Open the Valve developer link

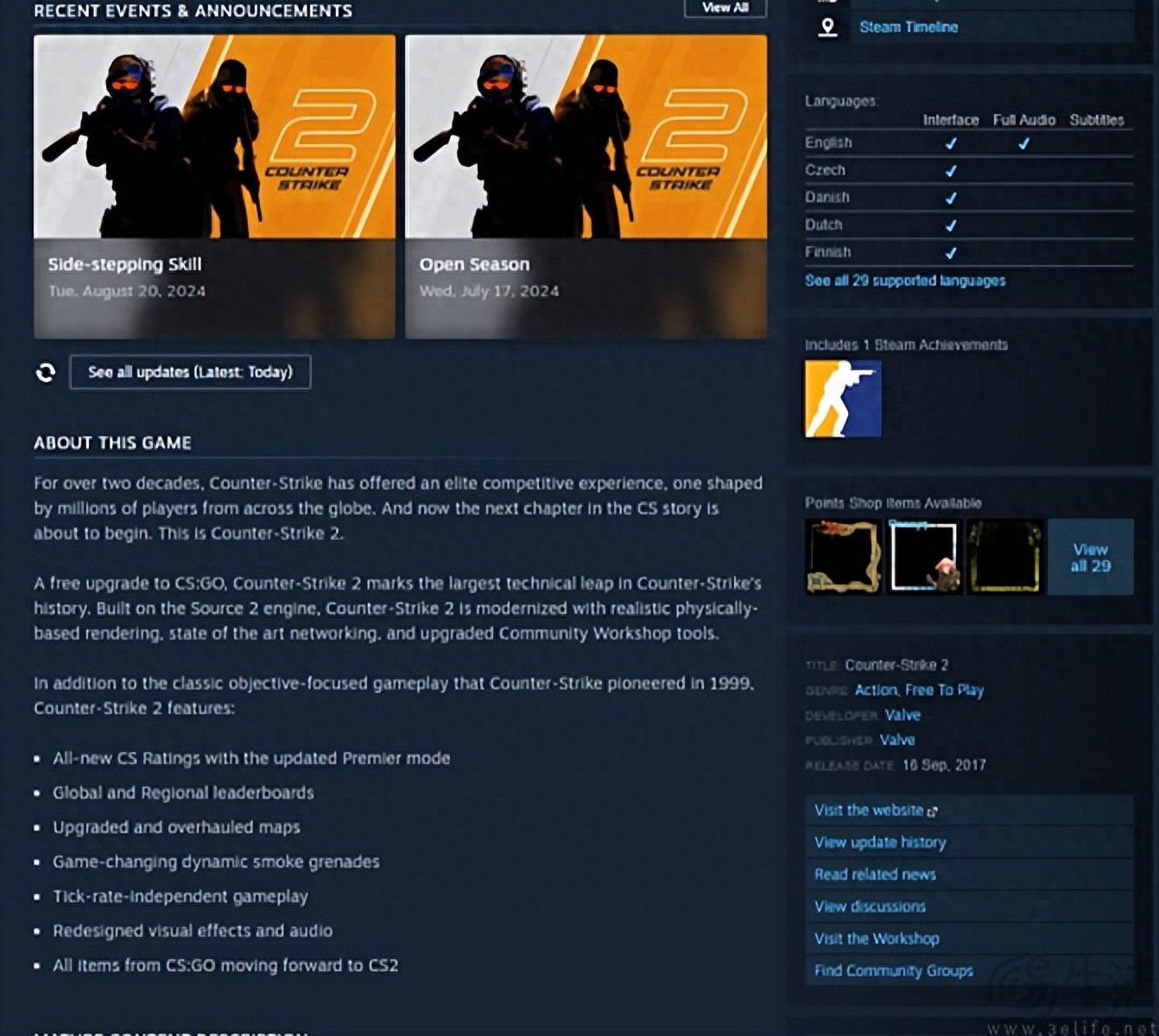902,715
